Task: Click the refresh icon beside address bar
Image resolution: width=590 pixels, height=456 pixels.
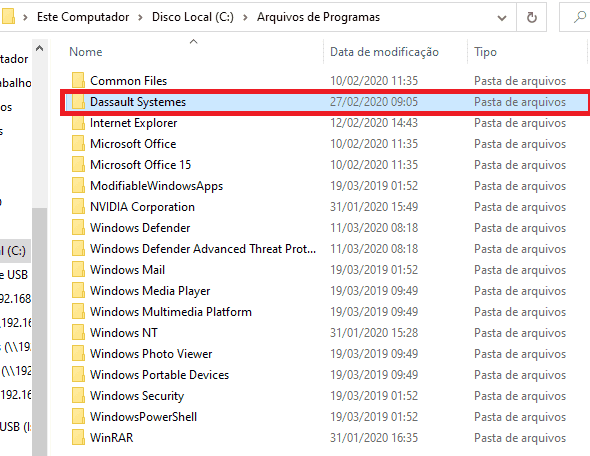Action: pos(531,17)
